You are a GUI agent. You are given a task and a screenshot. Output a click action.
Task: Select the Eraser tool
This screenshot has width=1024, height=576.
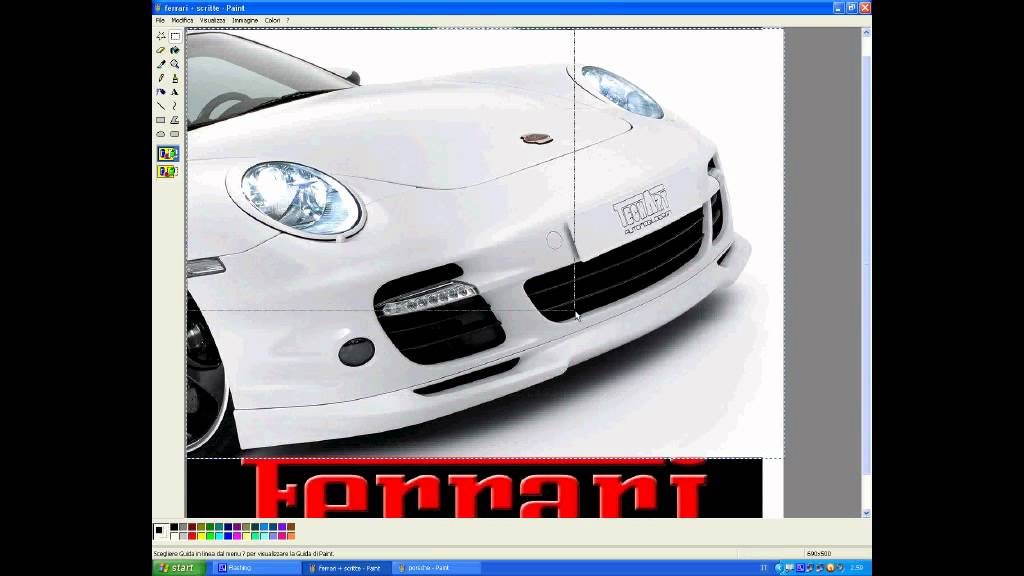[161, 50]
